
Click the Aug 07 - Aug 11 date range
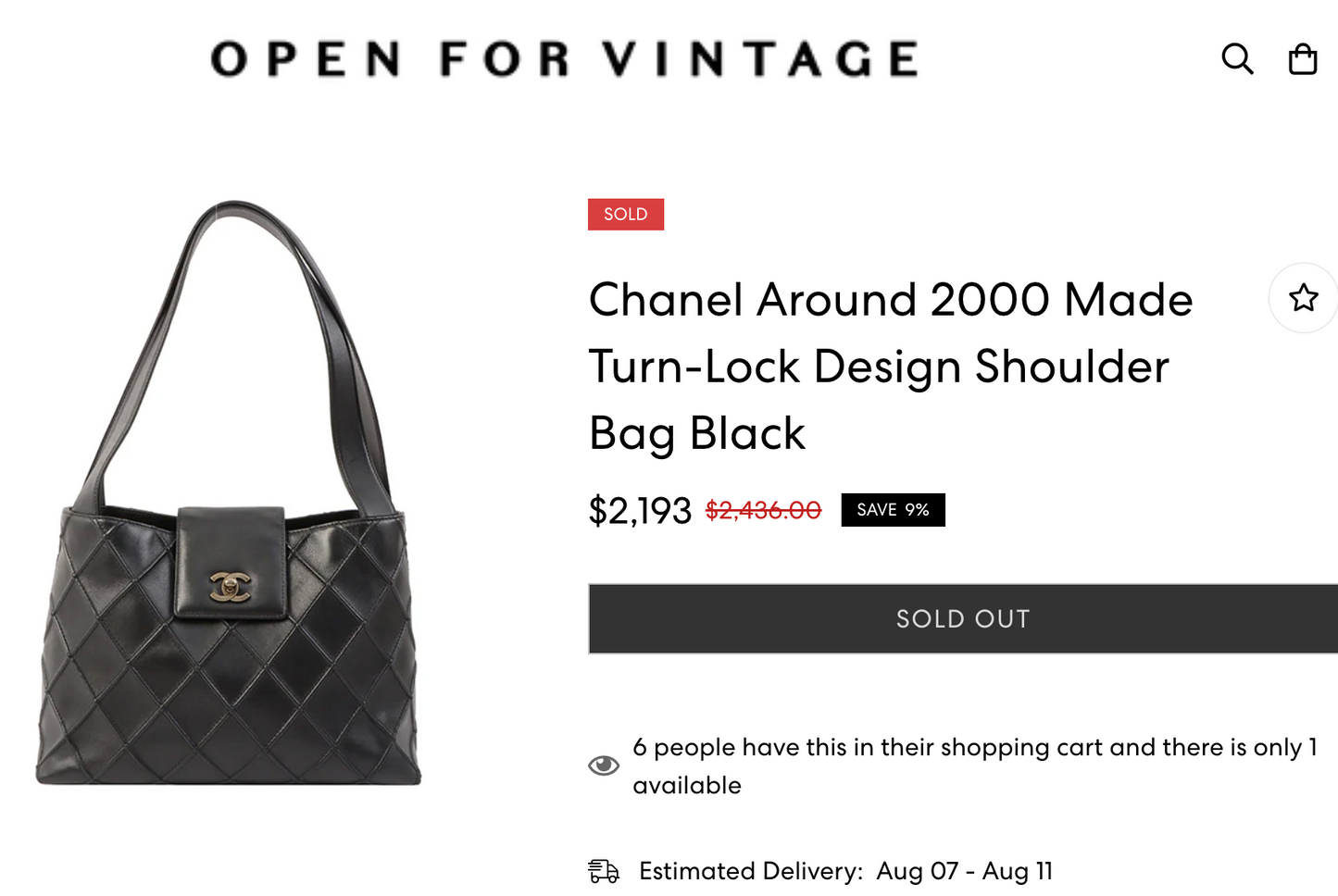pyautogui.click(x=965, y=871)
